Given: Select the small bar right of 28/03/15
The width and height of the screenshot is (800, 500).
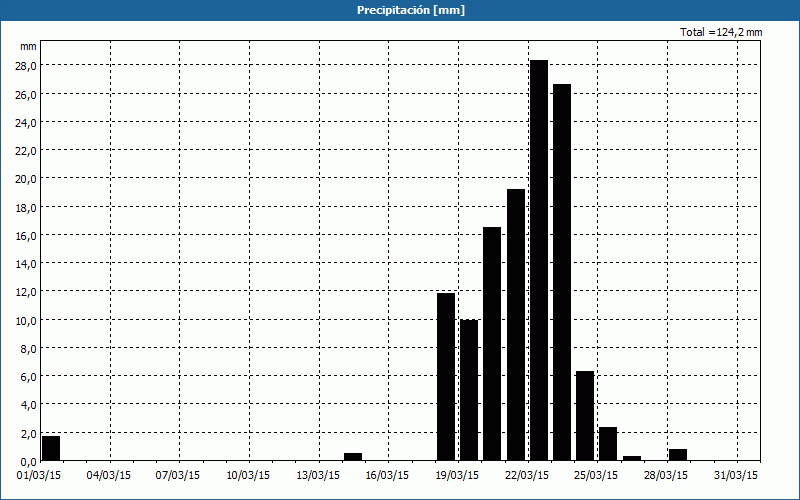Looking at the screenshot, I should pos(678,455).
